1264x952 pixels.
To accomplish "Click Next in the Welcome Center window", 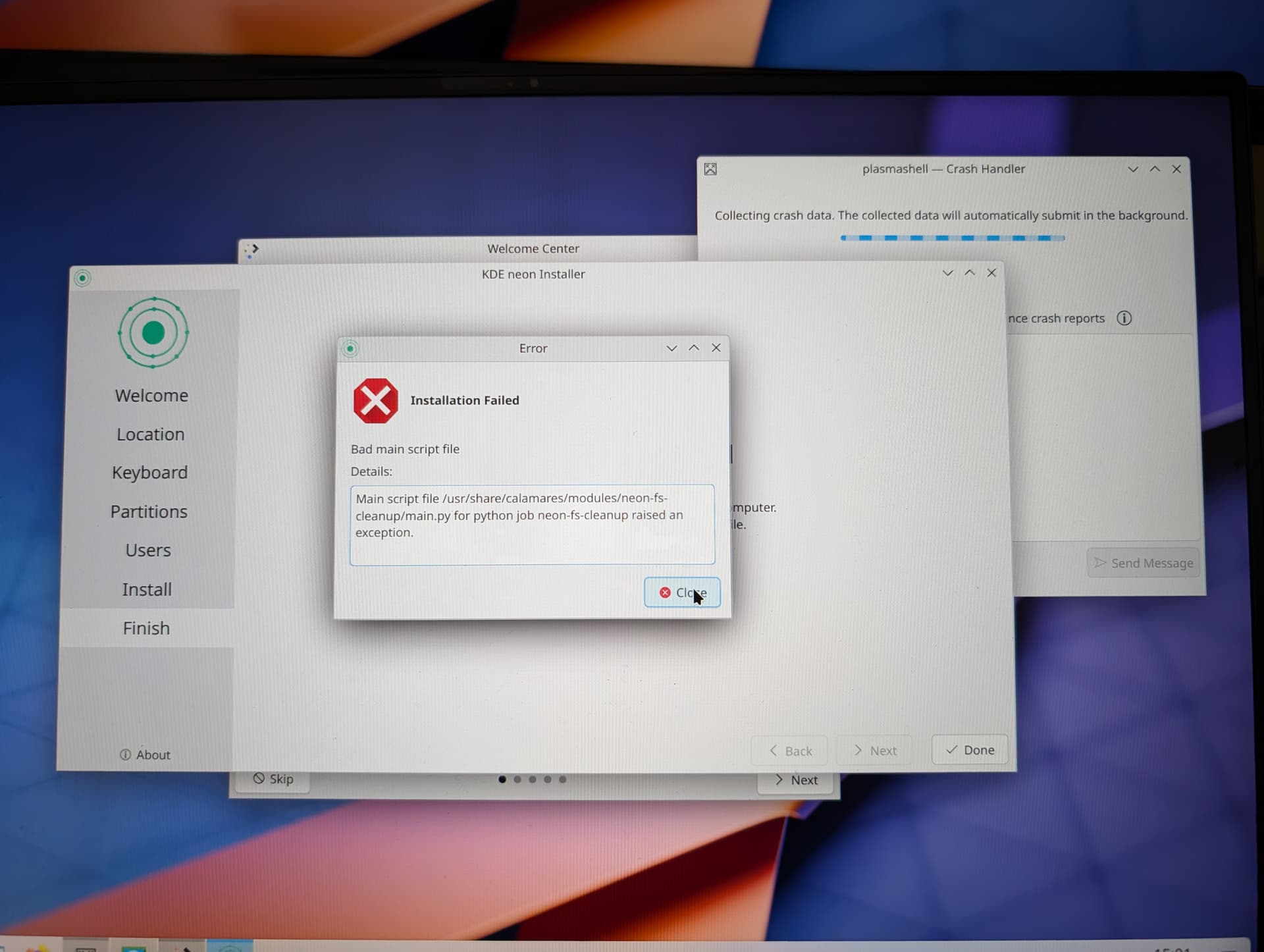I will 796,780.
